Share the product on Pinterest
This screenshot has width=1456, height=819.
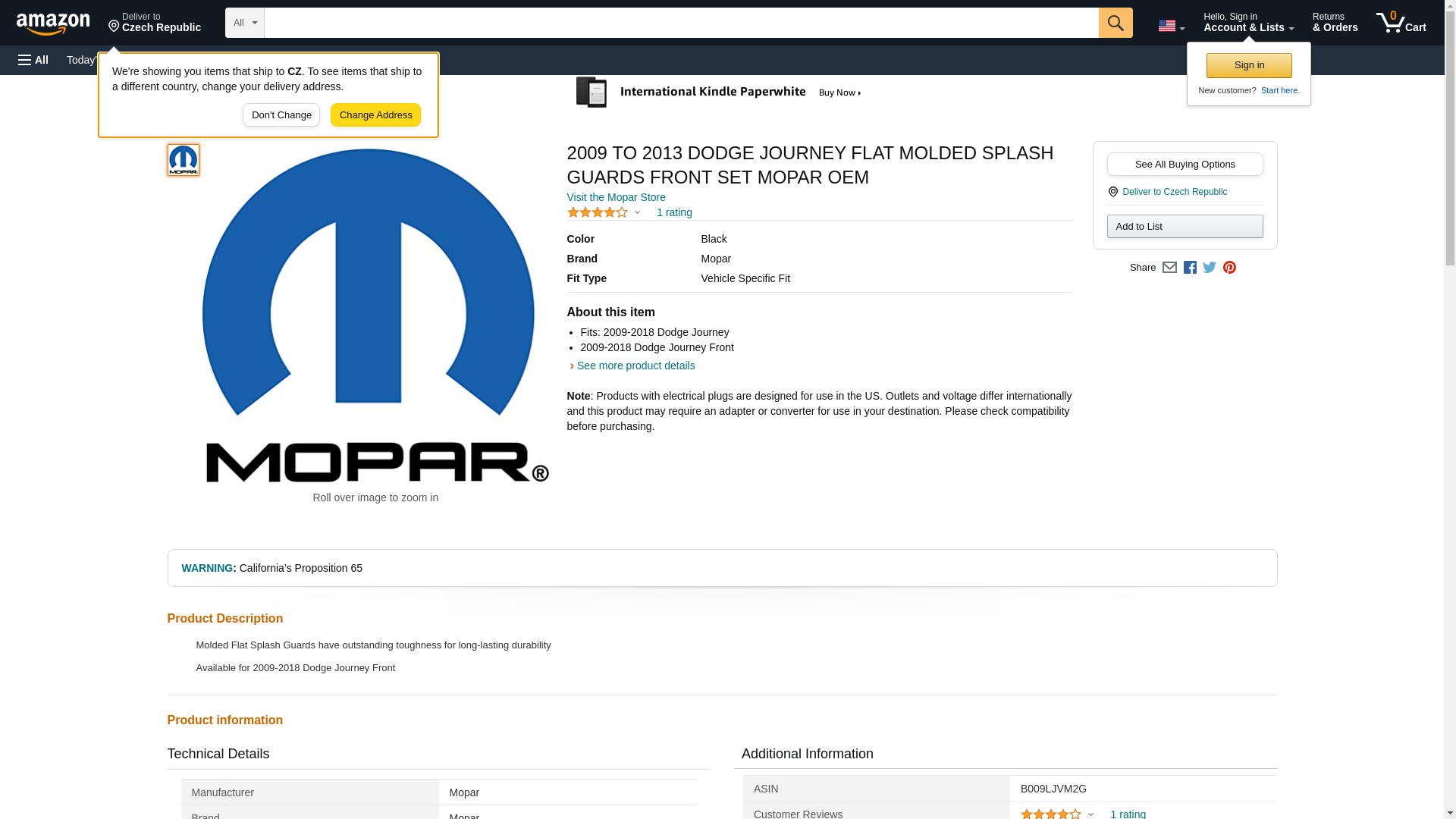point(1229,268)
